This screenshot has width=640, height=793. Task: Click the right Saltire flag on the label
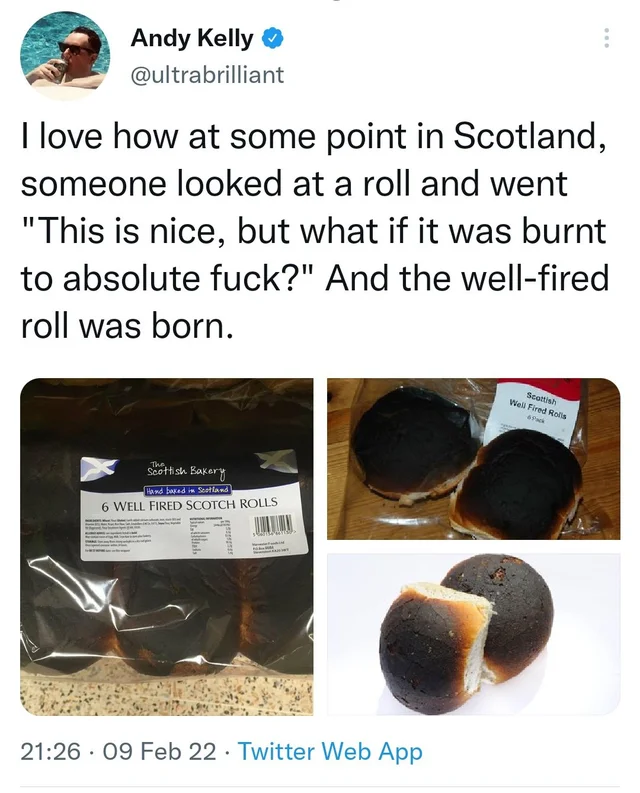[278, 462]
